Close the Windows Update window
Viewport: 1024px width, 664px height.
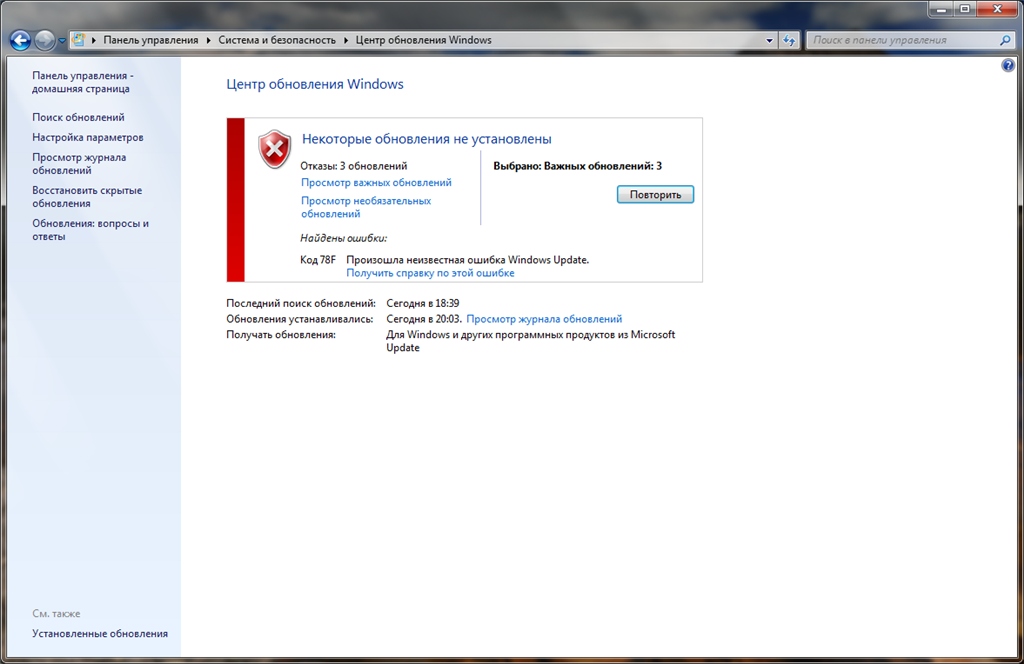[x=997, y=9]
